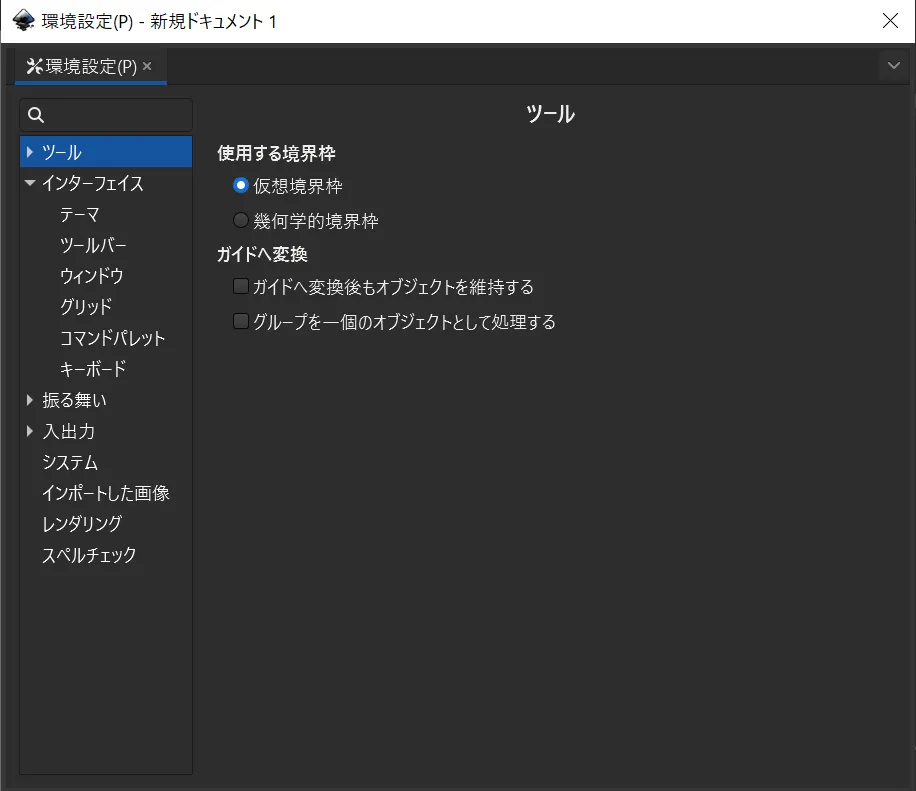Collapse the インターフェイス tree arrow
The width and height of the screenshot is (916, 791).
[30, 183]
